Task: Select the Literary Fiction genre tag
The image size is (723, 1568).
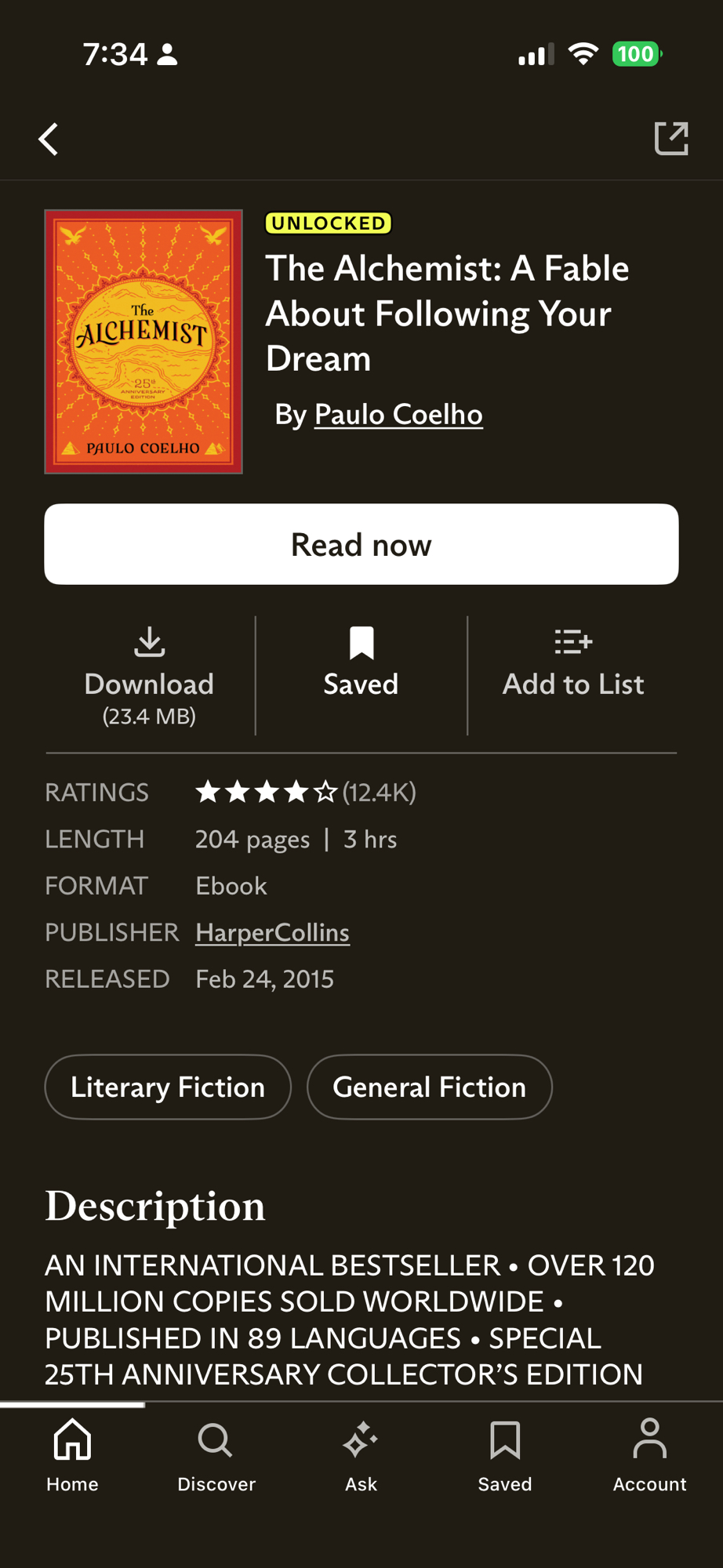Action: pos(168,1087)
